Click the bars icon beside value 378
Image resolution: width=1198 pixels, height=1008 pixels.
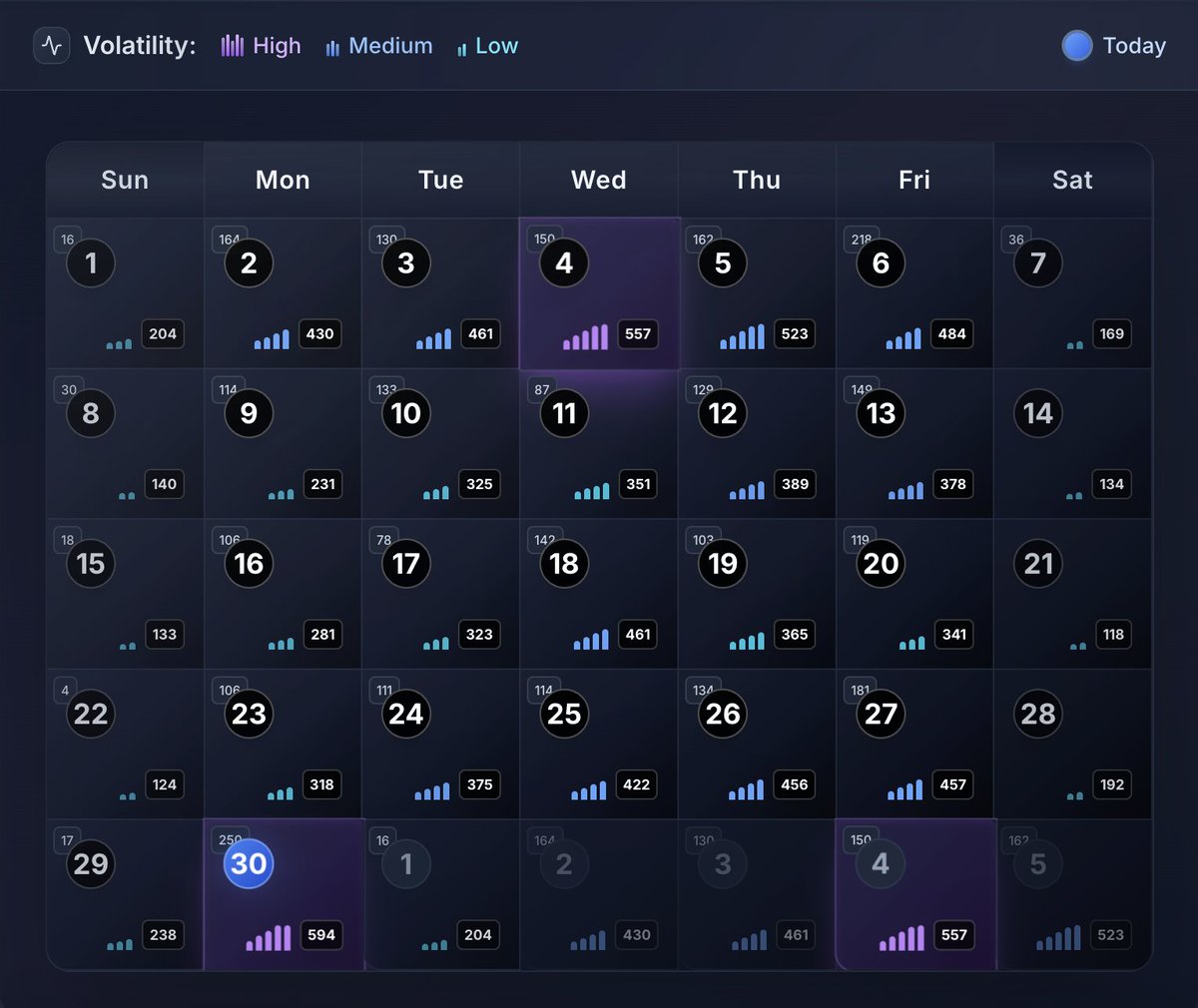pos(905,490)
